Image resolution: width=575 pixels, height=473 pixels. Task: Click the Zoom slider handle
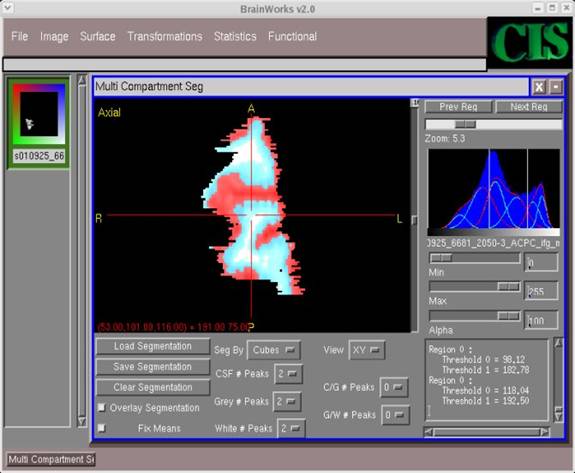tap(465, 124)
